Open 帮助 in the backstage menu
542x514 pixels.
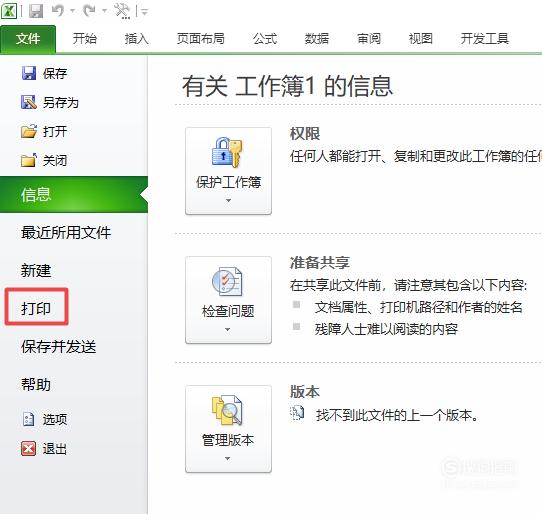click(36, 384)
